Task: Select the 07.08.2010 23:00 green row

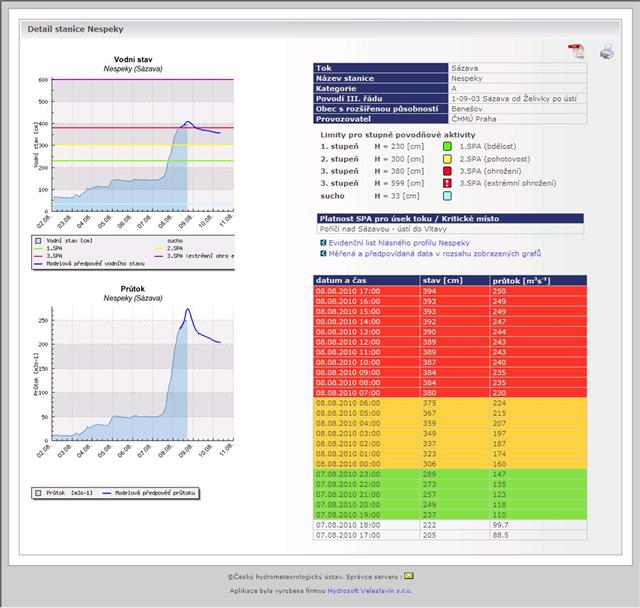Action: (x=450, y=474)
